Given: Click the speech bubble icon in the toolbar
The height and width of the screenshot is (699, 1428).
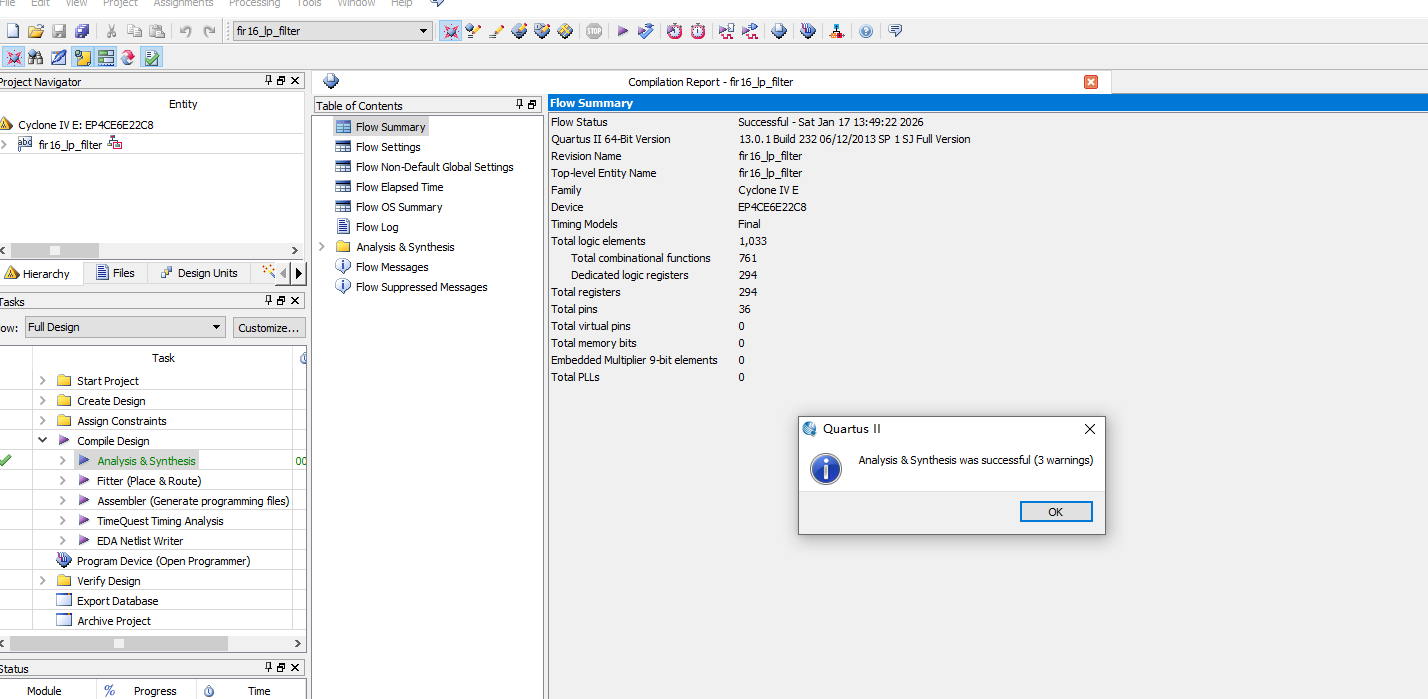Looking at the screenshot, I should (895, 31).
